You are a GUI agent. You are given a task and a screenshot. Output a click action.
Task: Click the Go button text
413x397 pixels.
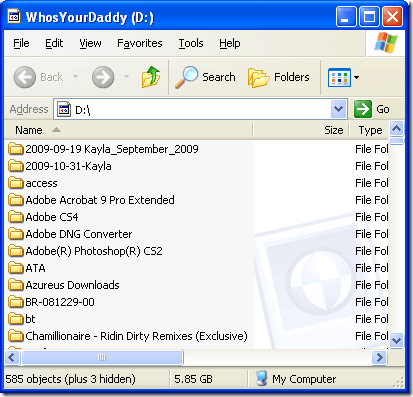click(383, 109)
